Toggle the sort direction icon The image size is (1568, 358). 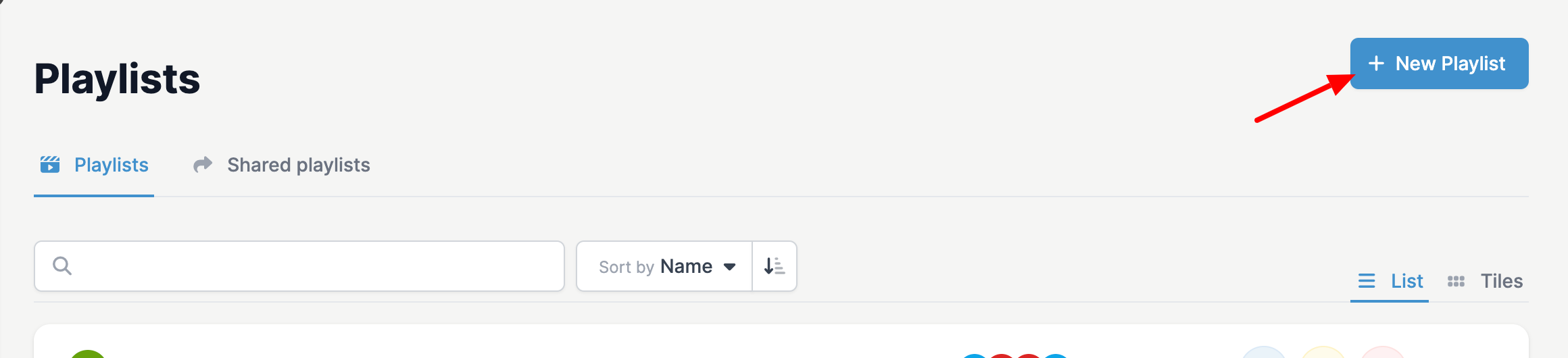pos(775,266)
